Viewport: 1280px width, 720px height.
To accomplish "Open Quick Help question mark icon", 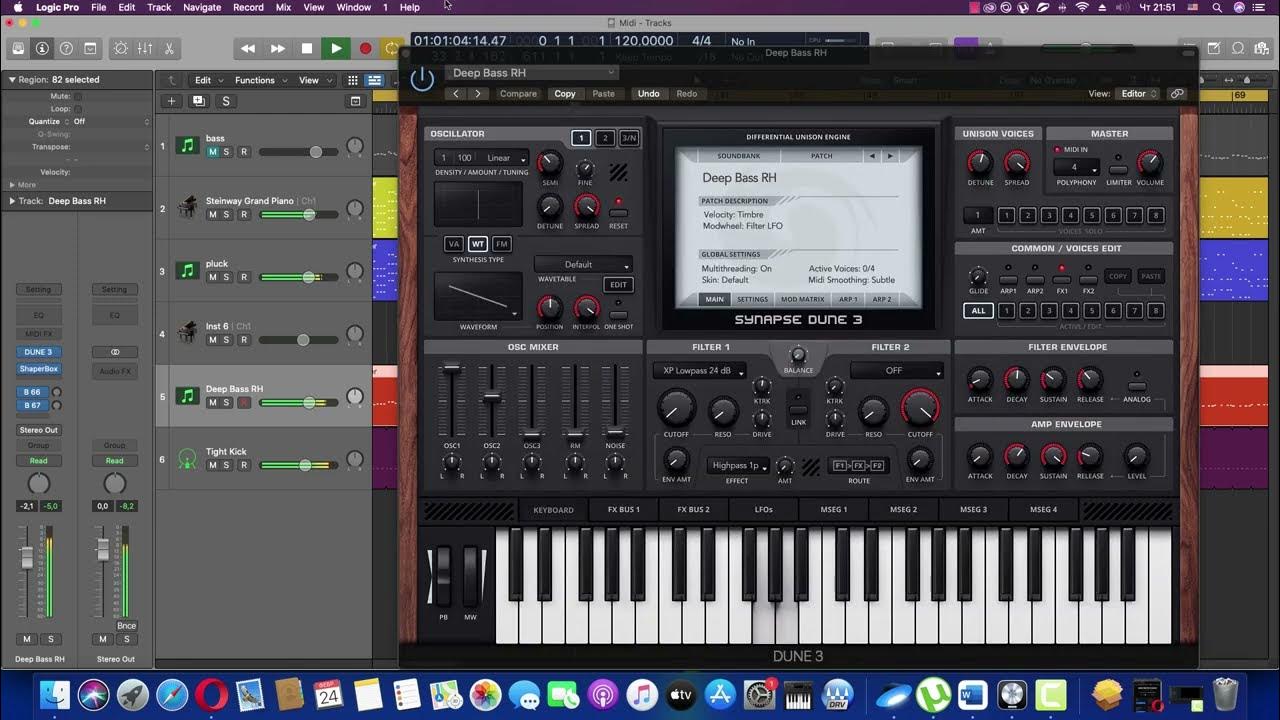I will (66, 48).
